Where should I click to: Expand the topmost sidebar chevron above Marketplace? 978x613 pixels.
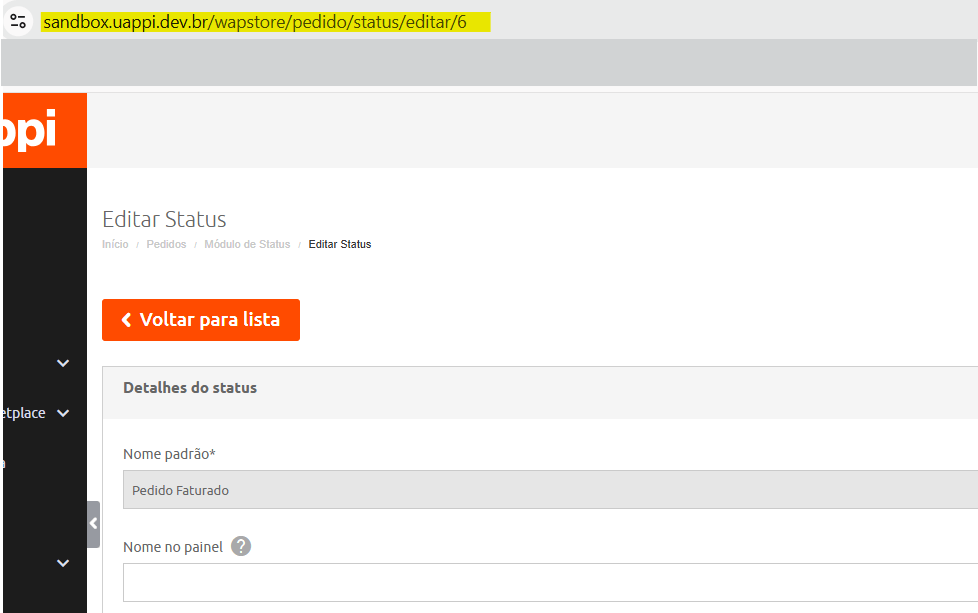[x=63, y=363]
